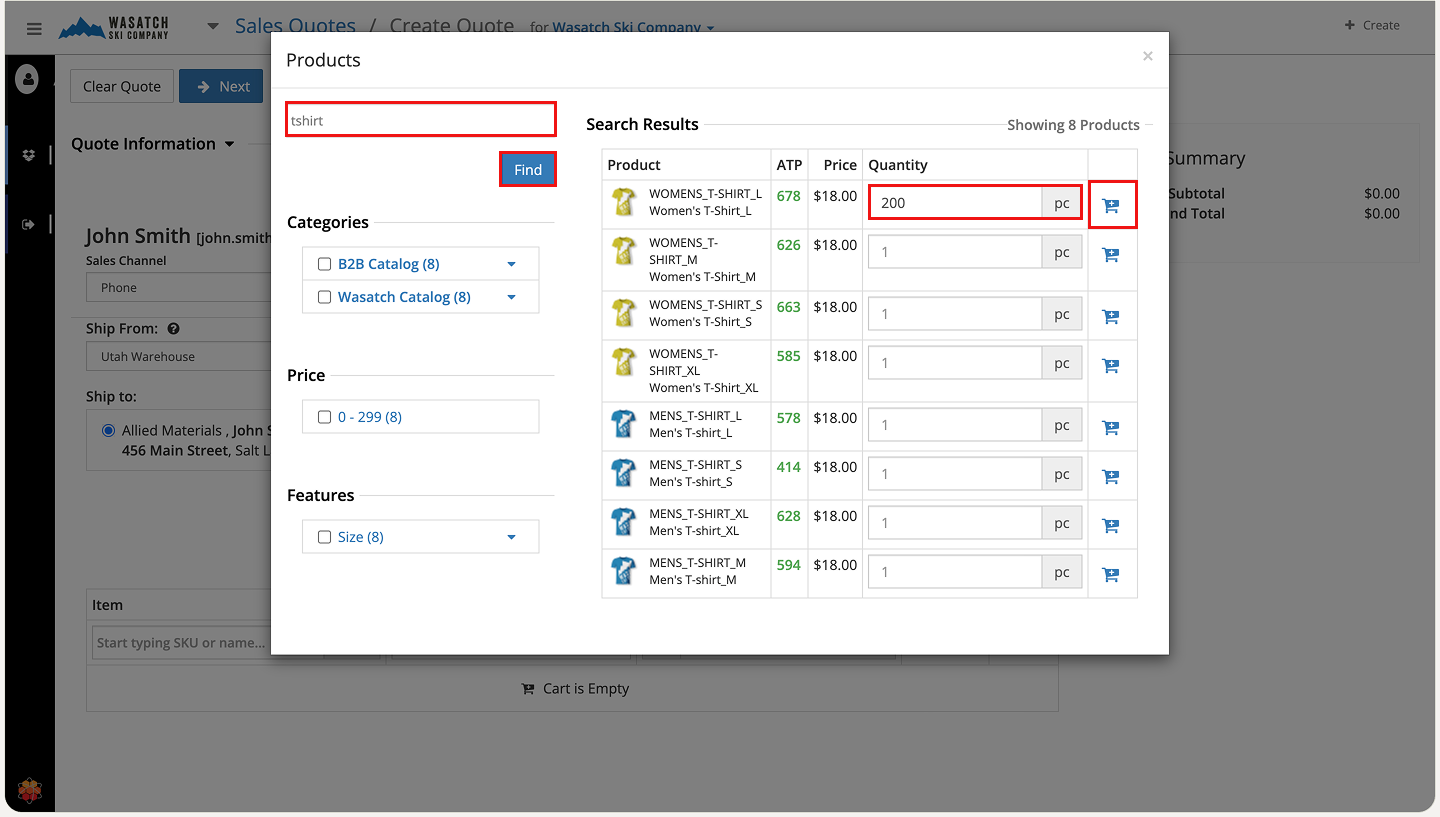Tick the 0 - 299 price checkbox
This screenshot has width=1440, height=817.
tap(324, 417)
